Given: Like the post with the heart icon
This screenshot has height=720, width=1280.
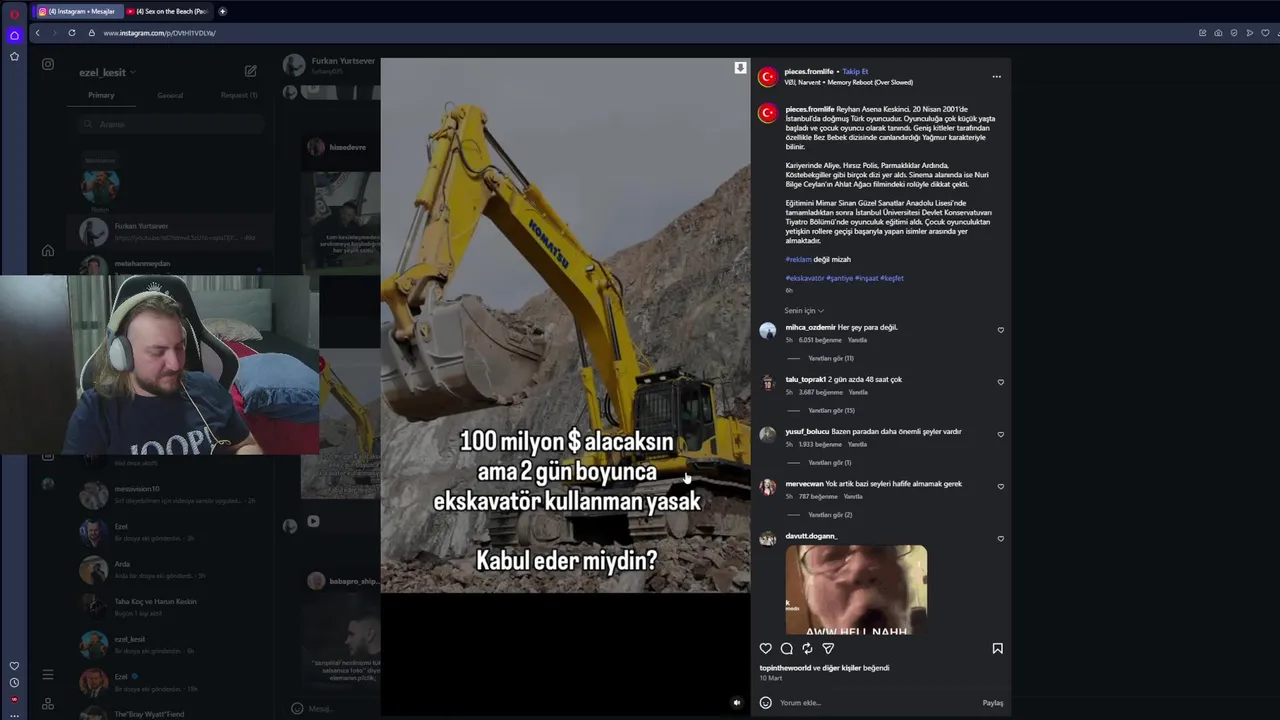Looking at the screenshot, I should (x=766, y=649).
